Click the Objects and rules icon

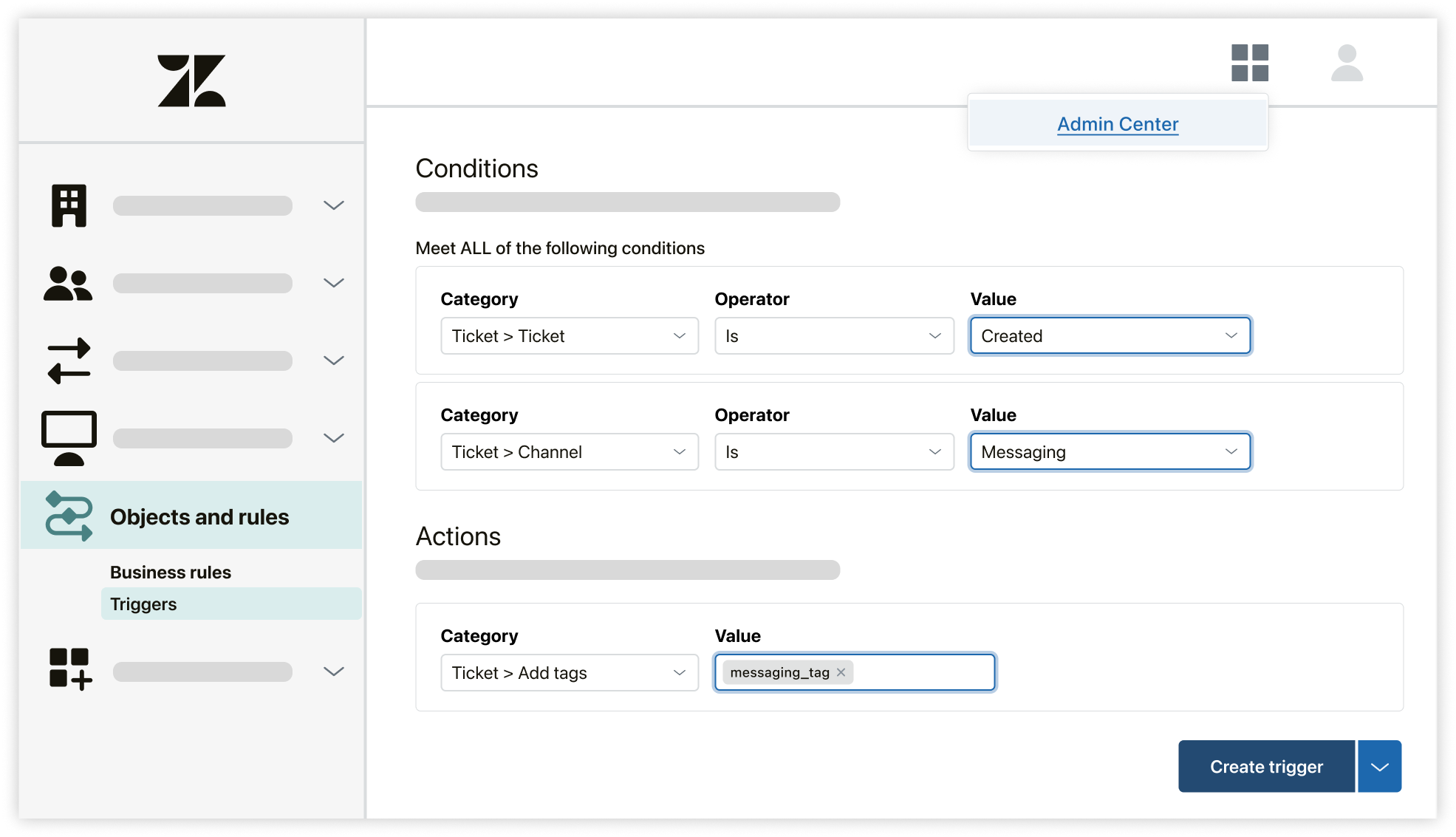[x=67, y=516]
